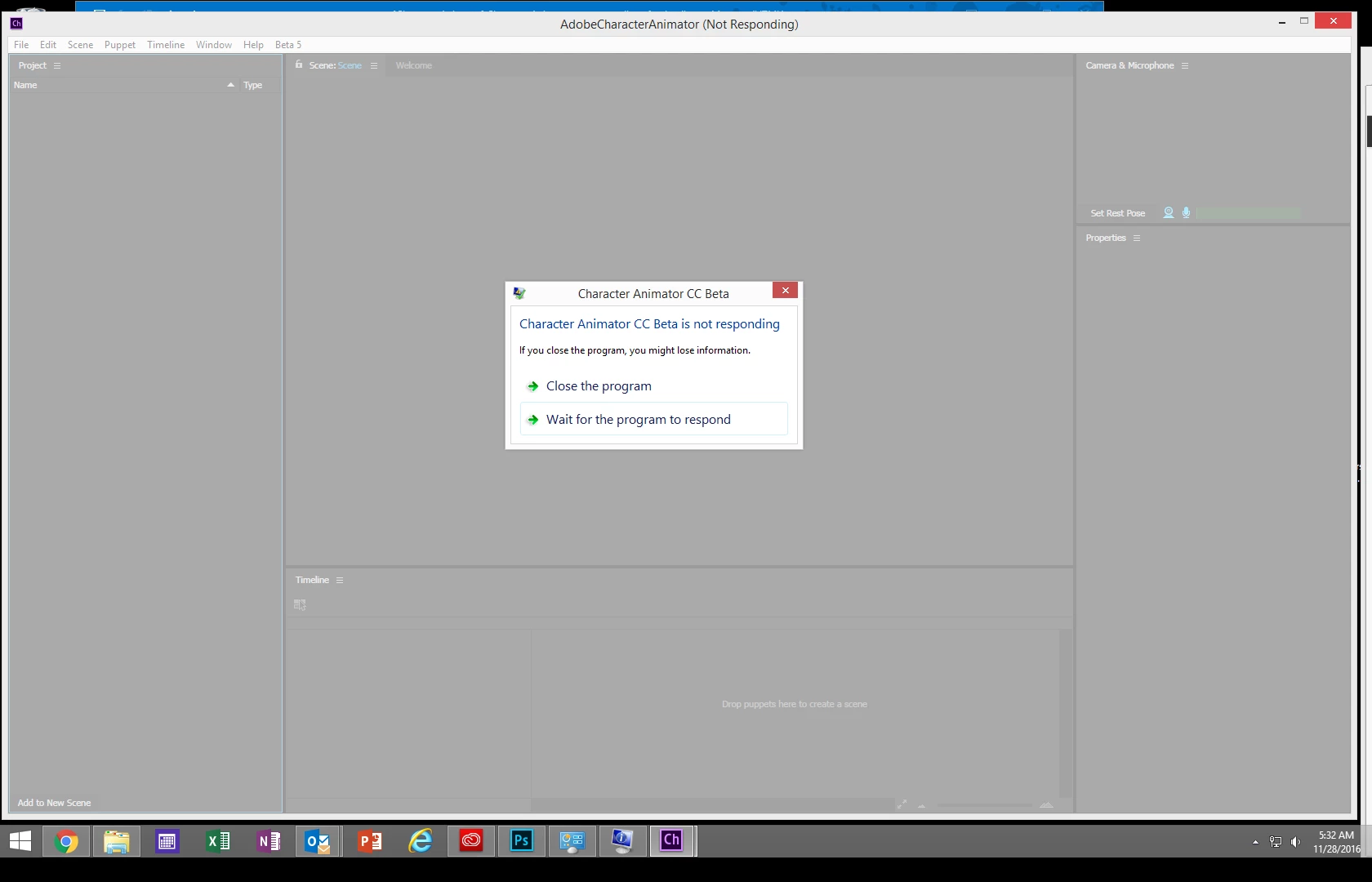Open the Window menu
This screenshot has height=882, width=1372.
tap(214, 45)
